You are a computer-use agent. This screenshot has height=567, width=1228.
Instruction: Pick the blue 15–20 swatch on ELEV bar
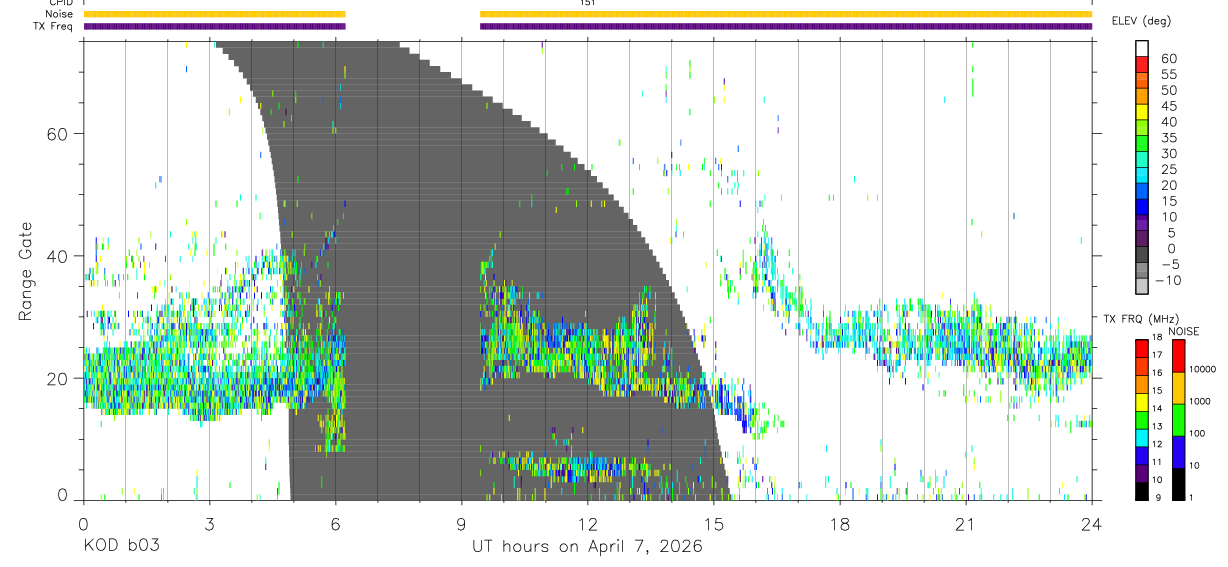click(1142, 190)
